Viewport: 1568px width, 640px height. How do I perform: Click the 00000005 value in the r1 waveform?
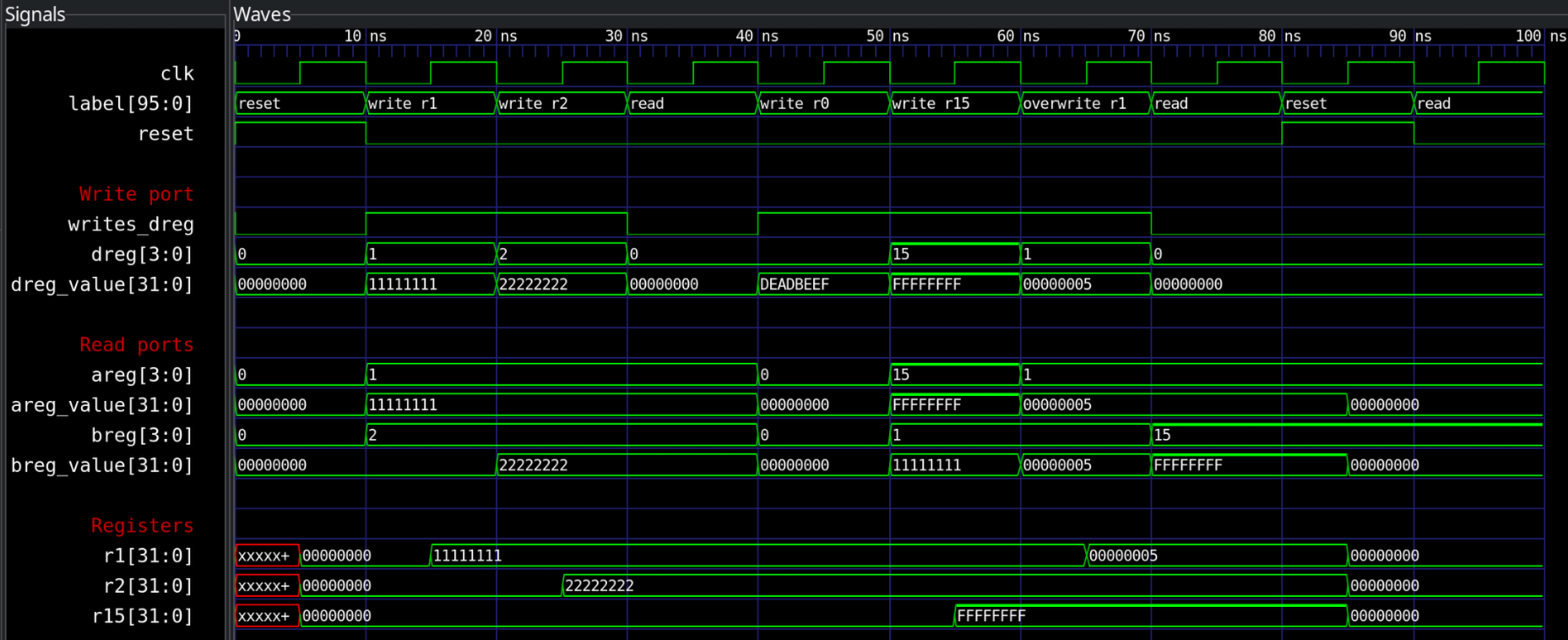1217,556
